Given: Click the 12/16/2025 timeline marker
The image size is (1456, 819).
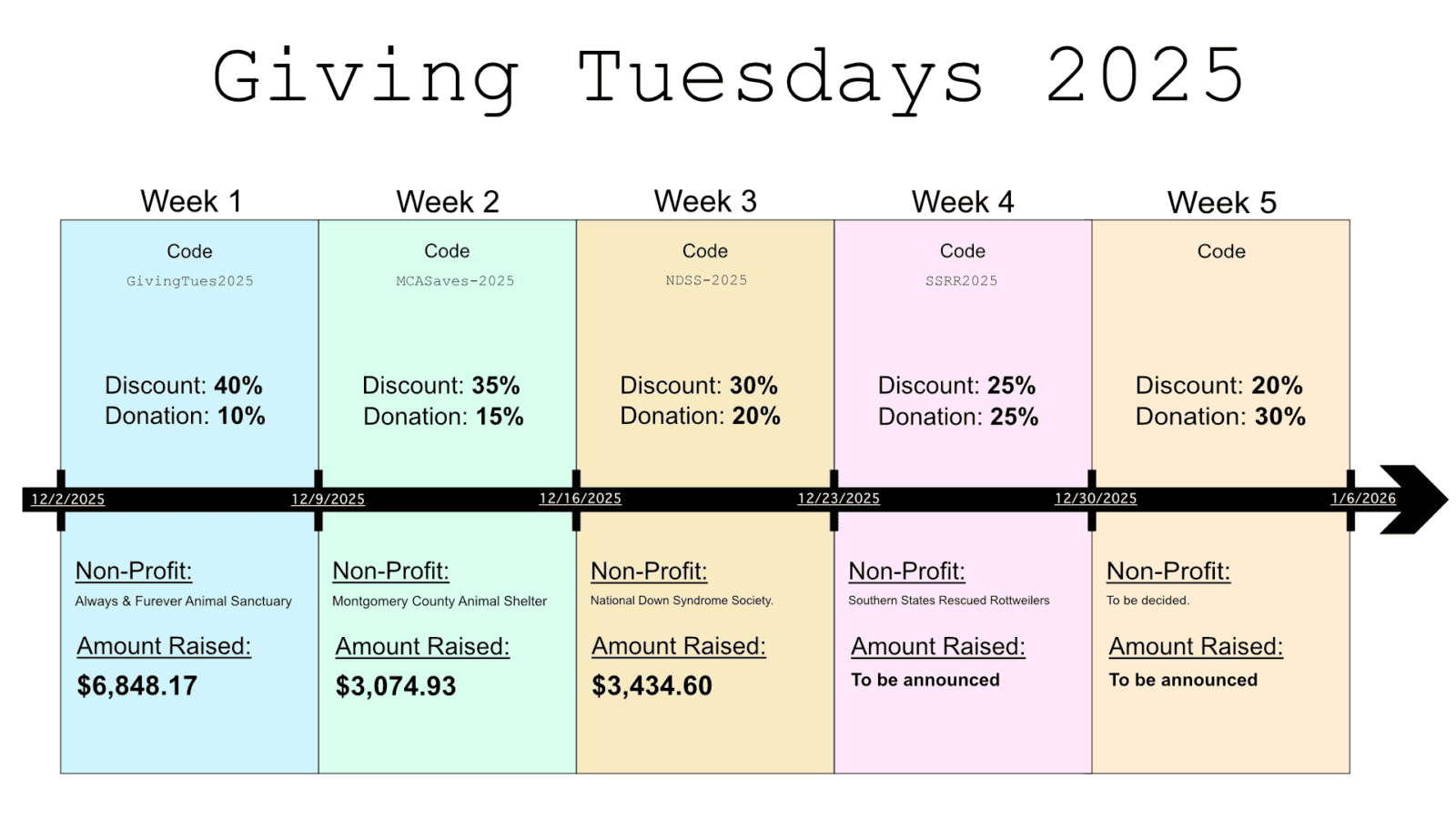Looking at the screenshot, I should pos(581,499).
